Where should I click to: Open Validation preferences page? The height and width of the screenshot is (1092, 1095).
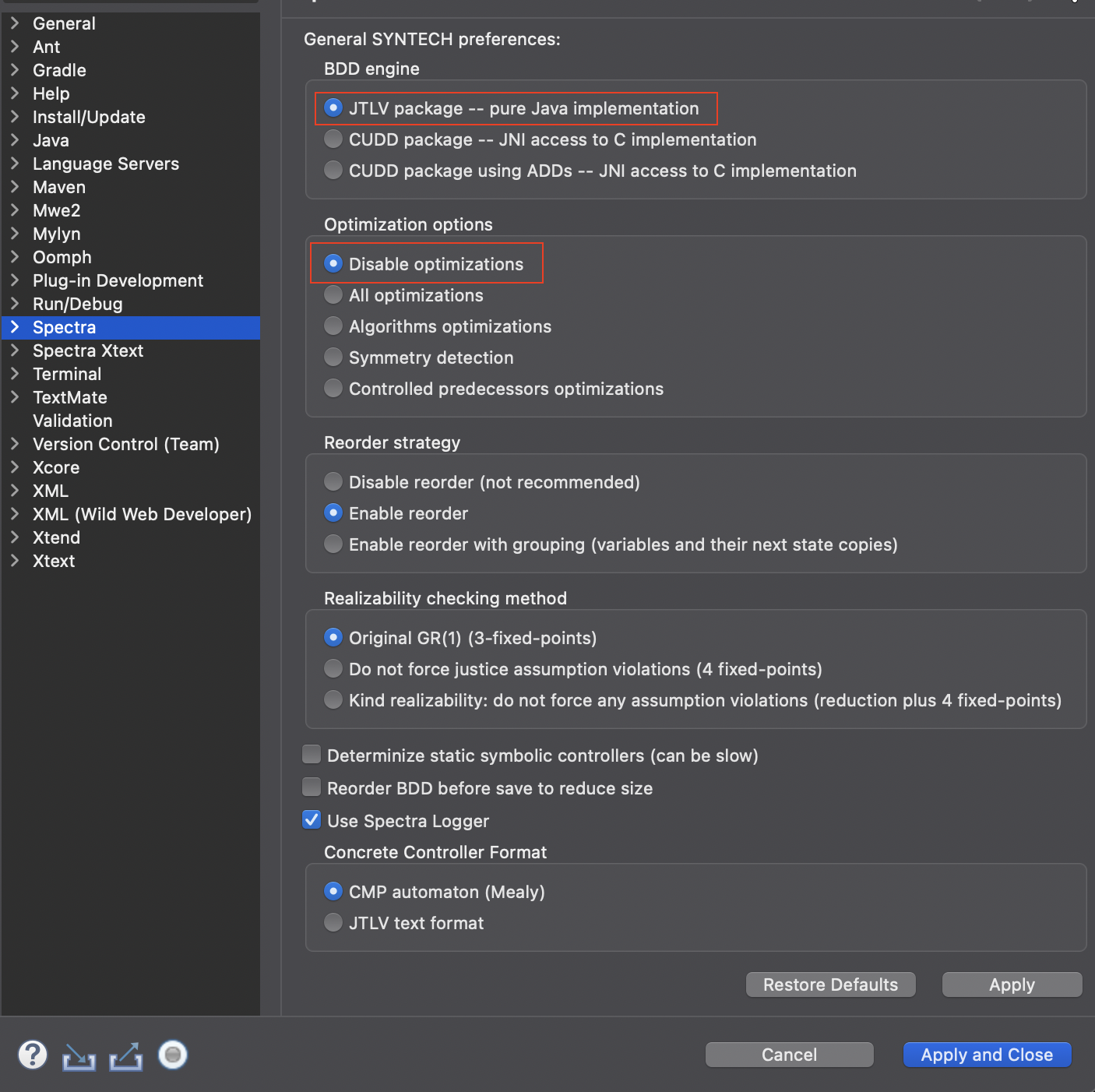pos(72,421)
